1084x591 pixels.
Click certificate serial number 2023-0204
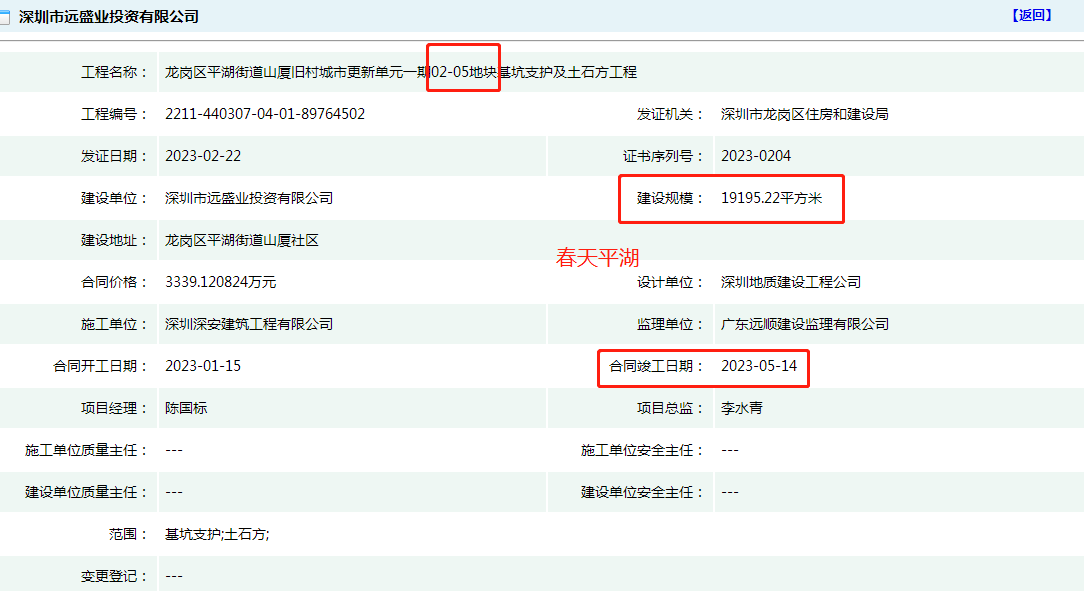[x=756, y=156]
